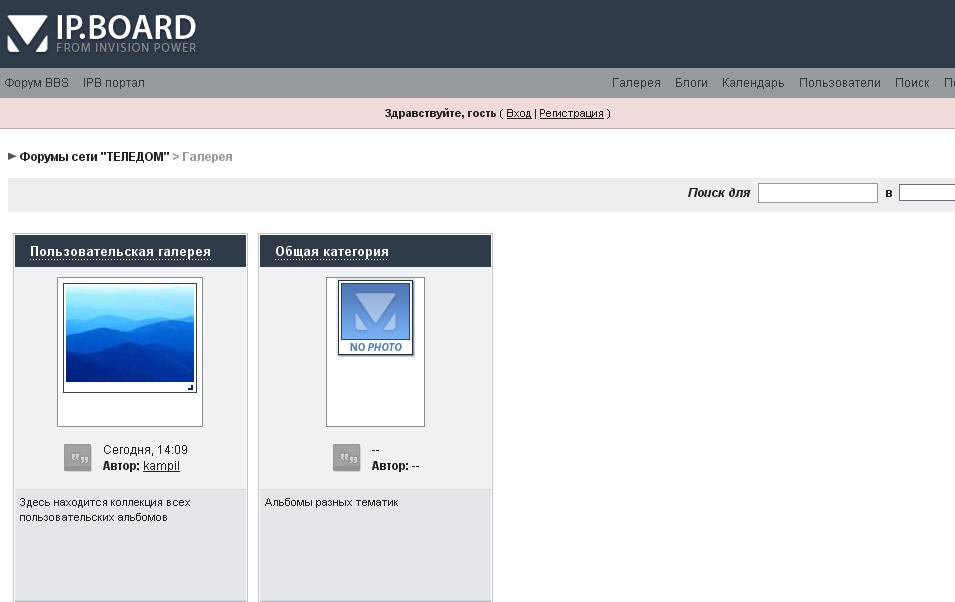Click the Регистрация link

571,114
